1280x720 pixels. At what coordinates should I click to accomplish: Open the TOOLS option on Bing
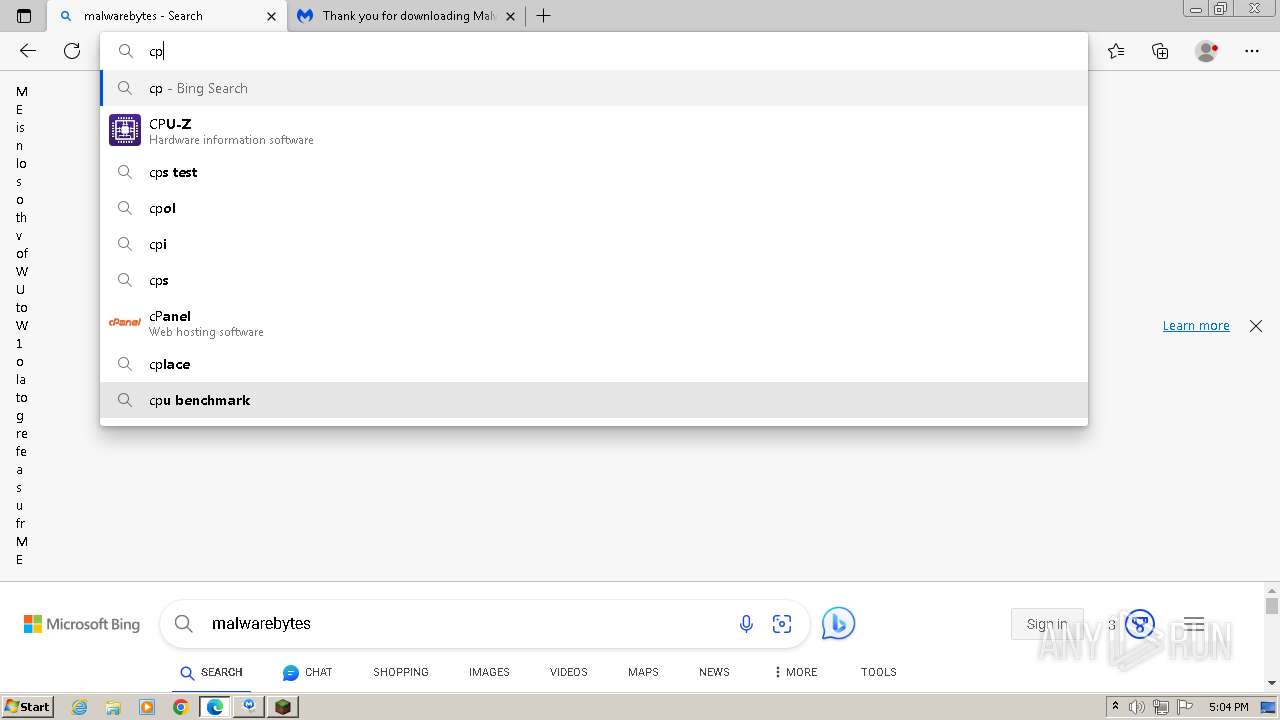(879, 672)
